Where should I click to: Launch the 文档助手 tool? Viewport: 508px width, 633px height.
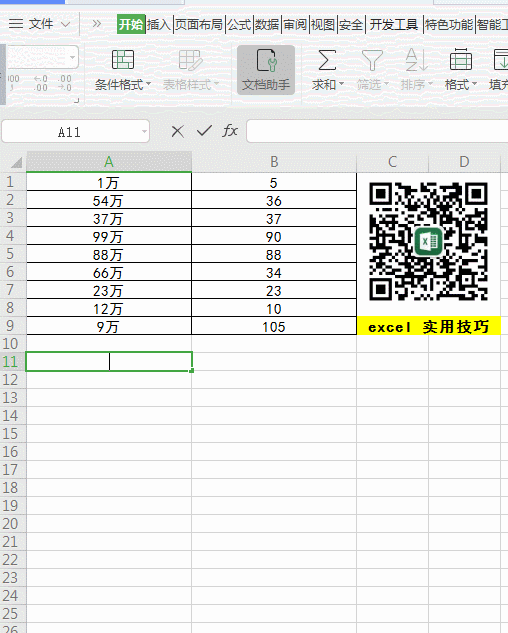tap(266, 70)
